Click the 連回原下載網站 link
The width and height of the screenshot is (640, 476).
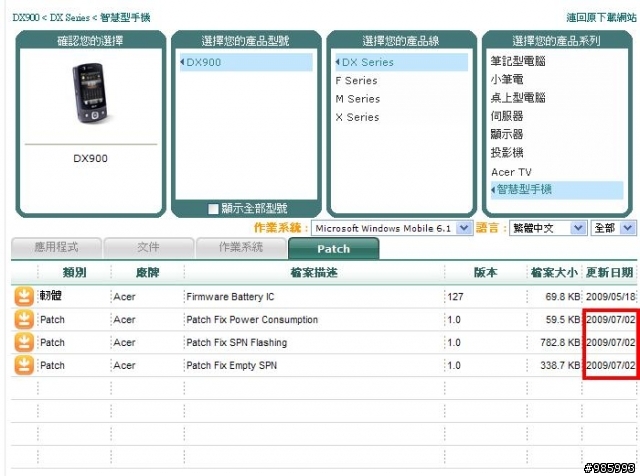pyautogui.click(x=601, y=18)
